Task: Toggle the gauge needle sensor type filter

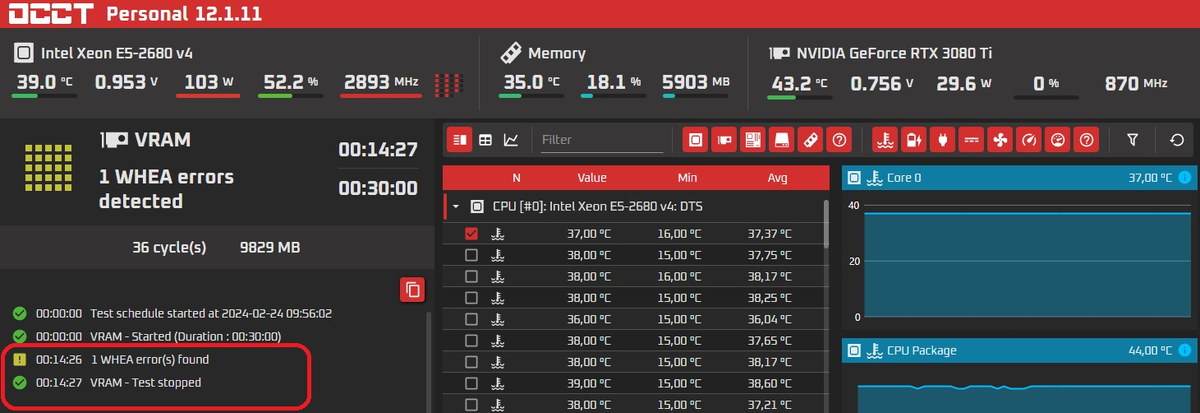Action: tap(1028, 140)
